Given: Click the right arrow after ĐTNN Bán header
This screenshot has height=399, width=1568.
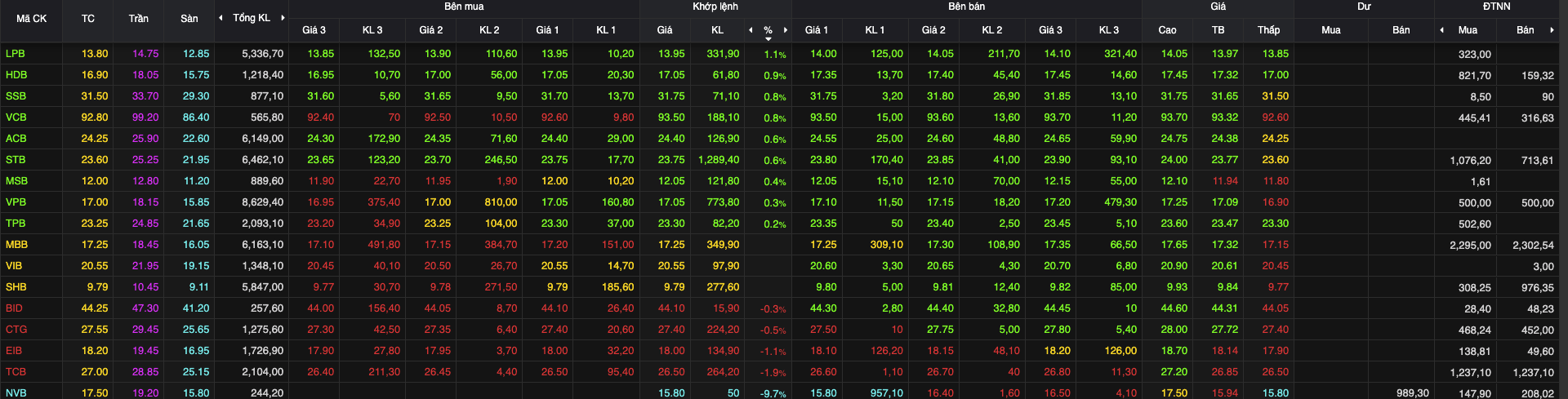Looking at the screenshot, I should coord(1552,30).
